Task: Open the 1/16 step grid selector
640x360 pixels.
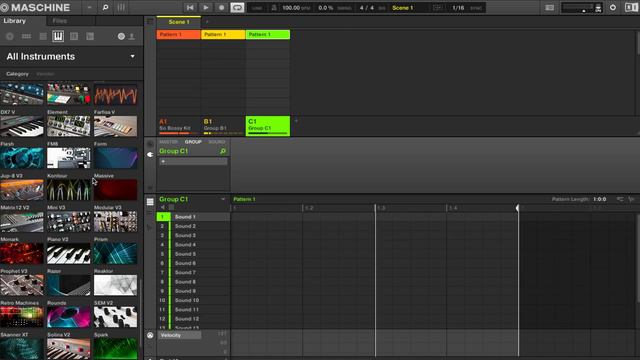Action: (x=458, y=8)
